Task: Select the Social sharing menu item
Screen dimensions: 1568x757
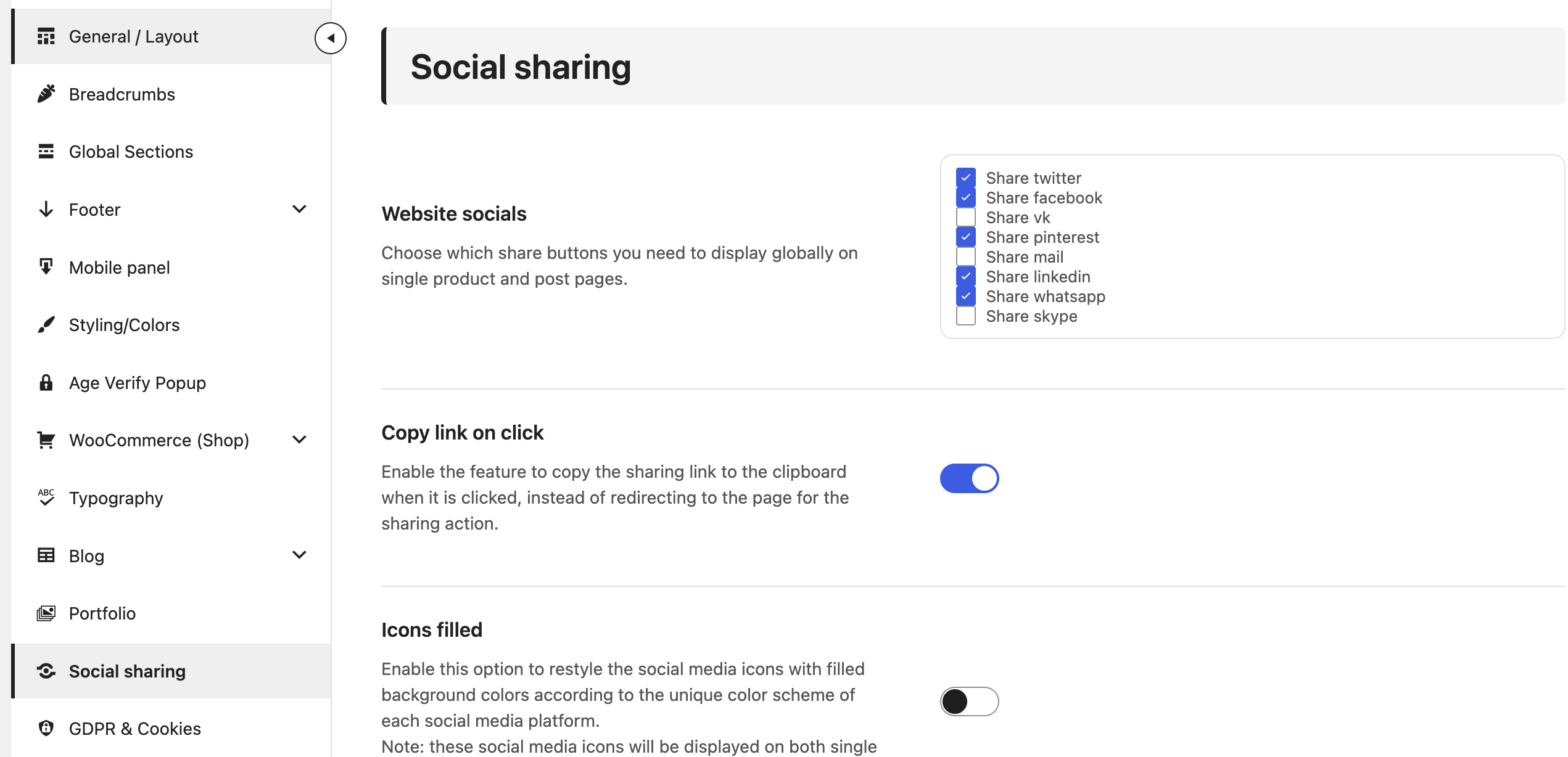Action: (x=171, y=671)
